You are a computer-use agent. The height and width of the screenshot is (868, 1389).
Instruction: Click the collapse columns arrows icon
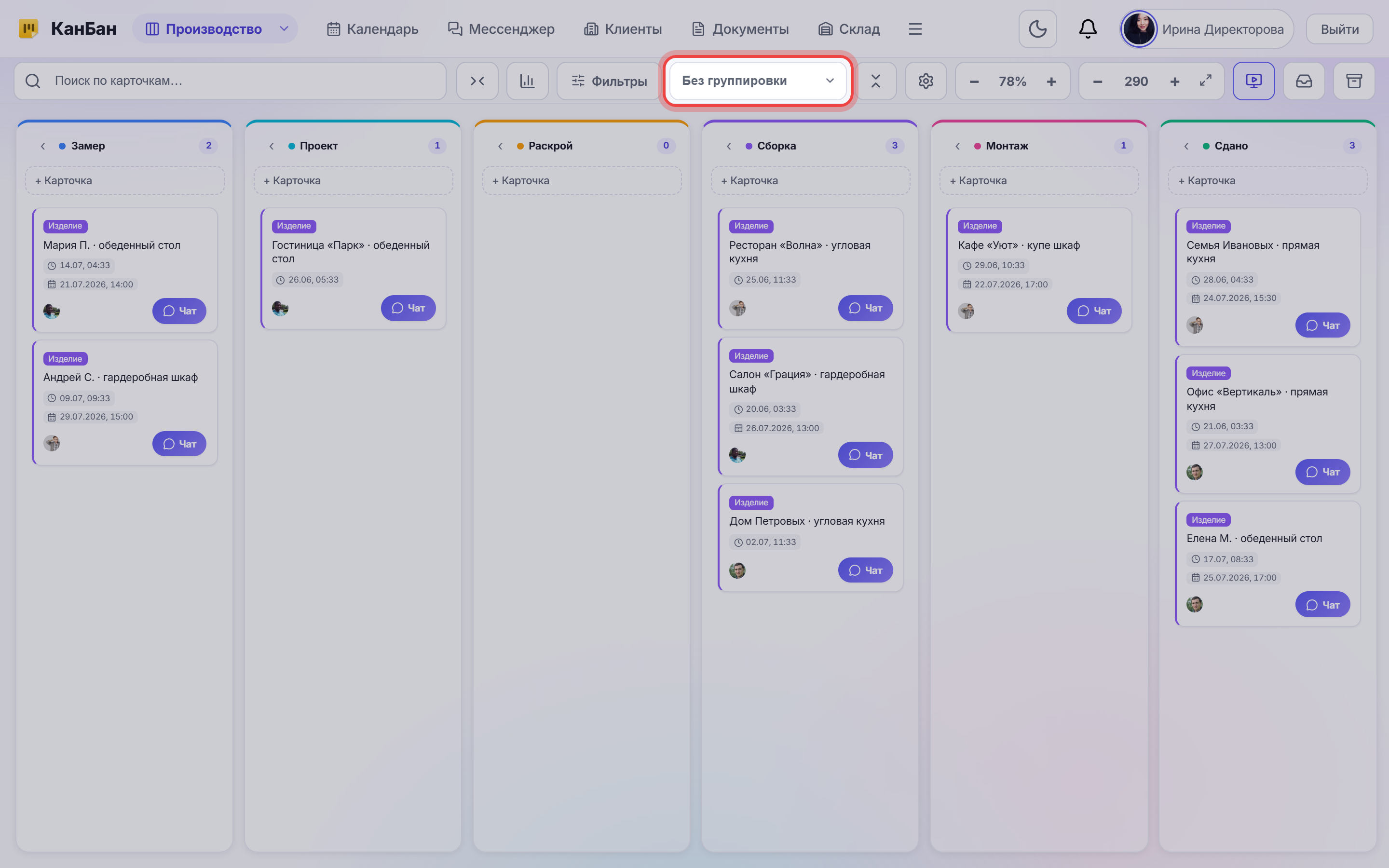(x=477, y=81)
